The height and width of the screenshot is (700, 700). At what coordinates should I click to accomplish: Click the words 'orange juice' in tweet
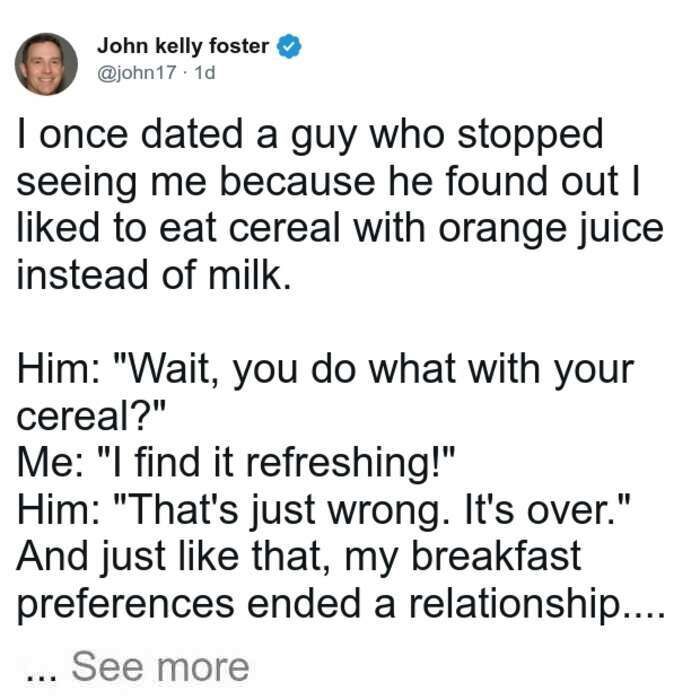pyautogui.click(x=550, y=229)
